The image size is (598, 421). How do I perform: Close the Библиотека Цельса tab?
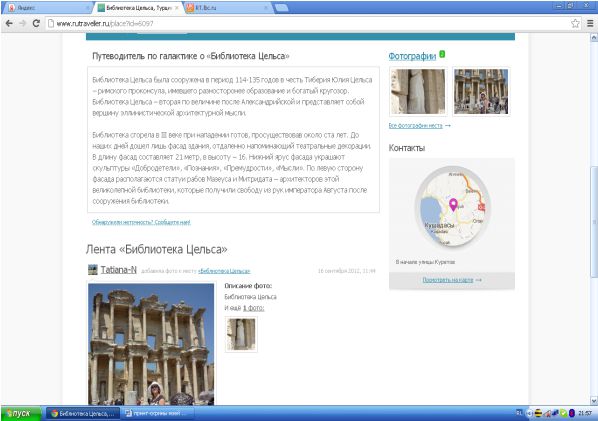177,8
